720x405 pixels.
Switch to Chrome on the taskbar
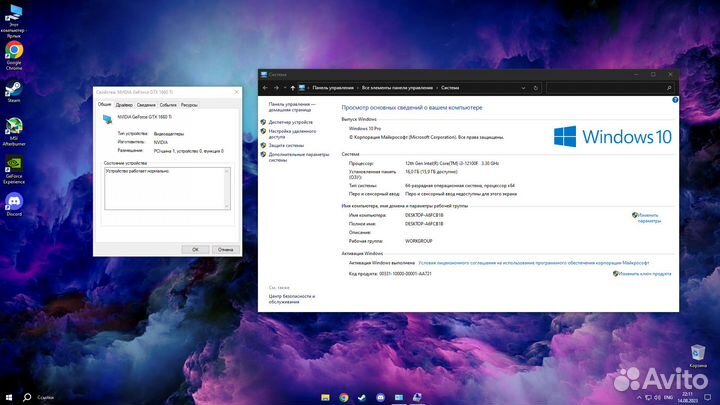343,397
